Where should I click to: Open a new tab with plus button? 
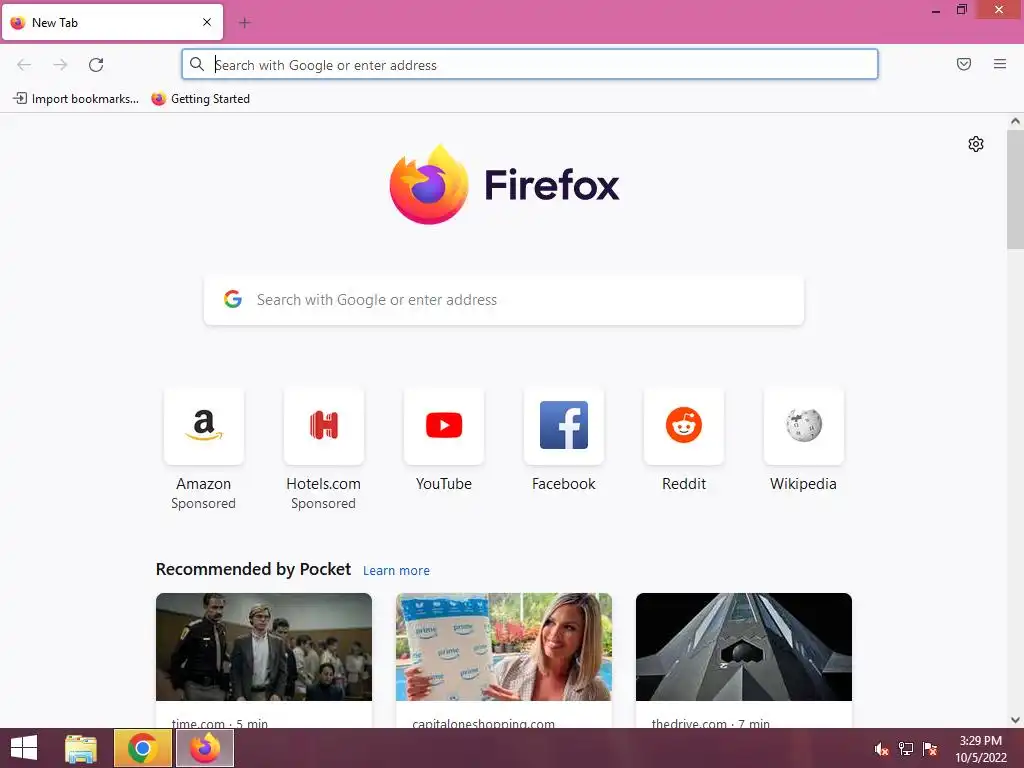click(x=245, y=23)
